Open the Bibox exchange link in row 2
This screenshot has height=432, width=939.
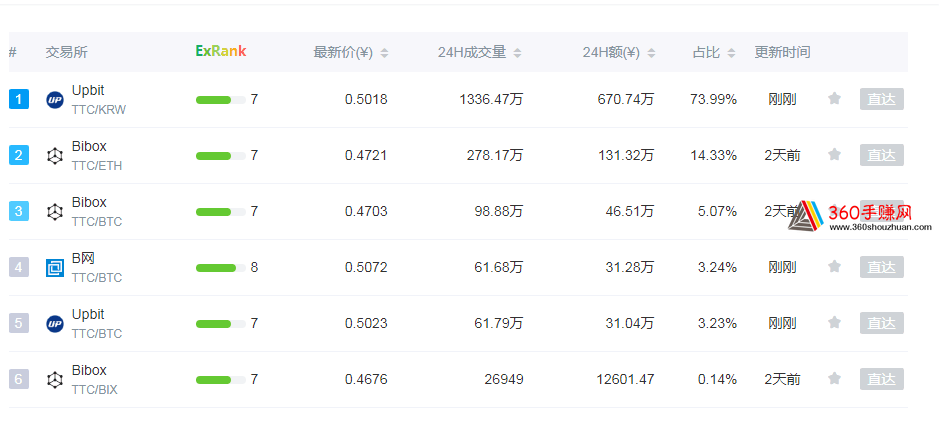tap(89, 146)
